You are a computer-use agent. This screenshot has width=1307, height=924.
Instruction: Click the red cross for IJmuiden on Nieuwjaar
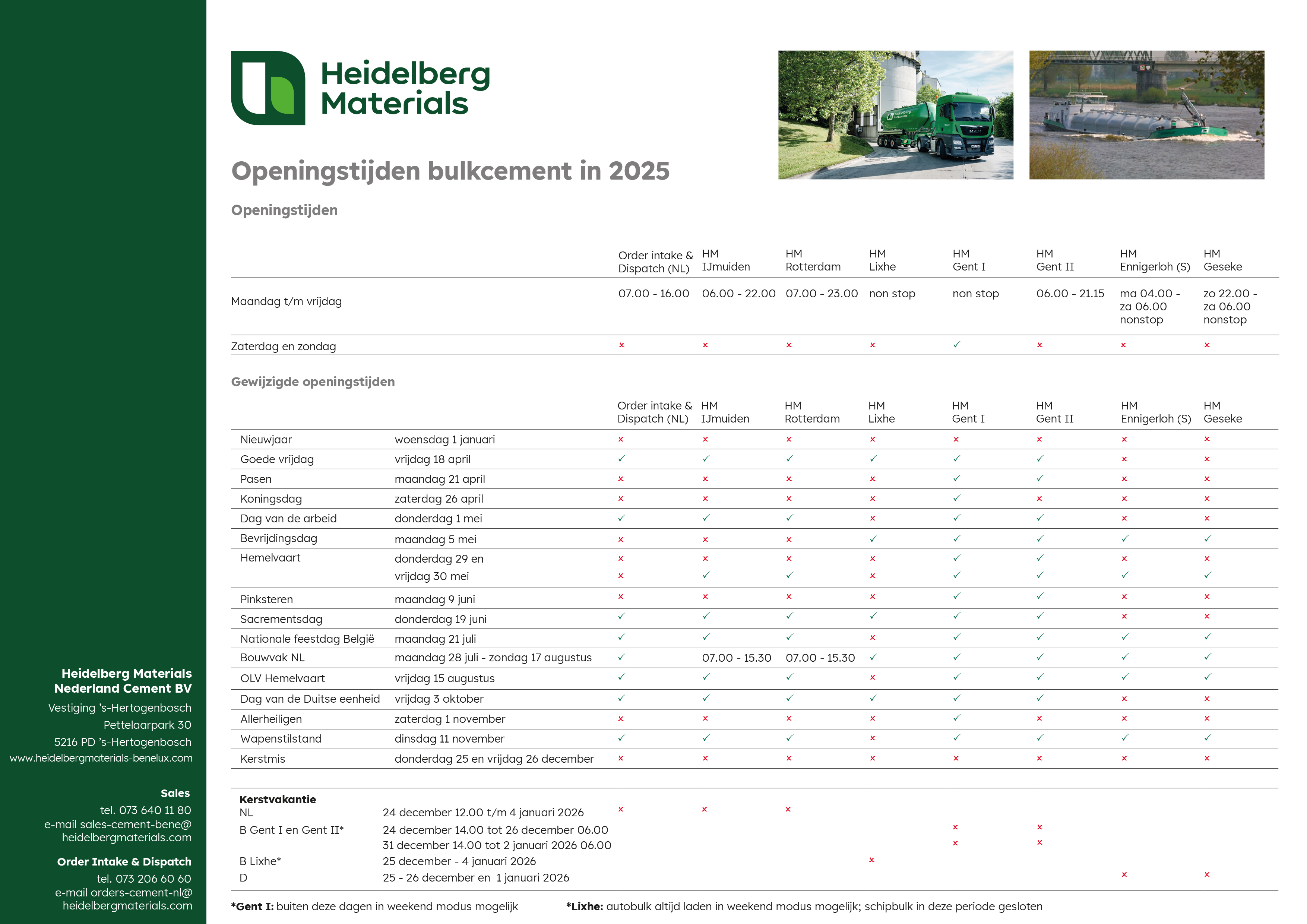tap(705, 440)
